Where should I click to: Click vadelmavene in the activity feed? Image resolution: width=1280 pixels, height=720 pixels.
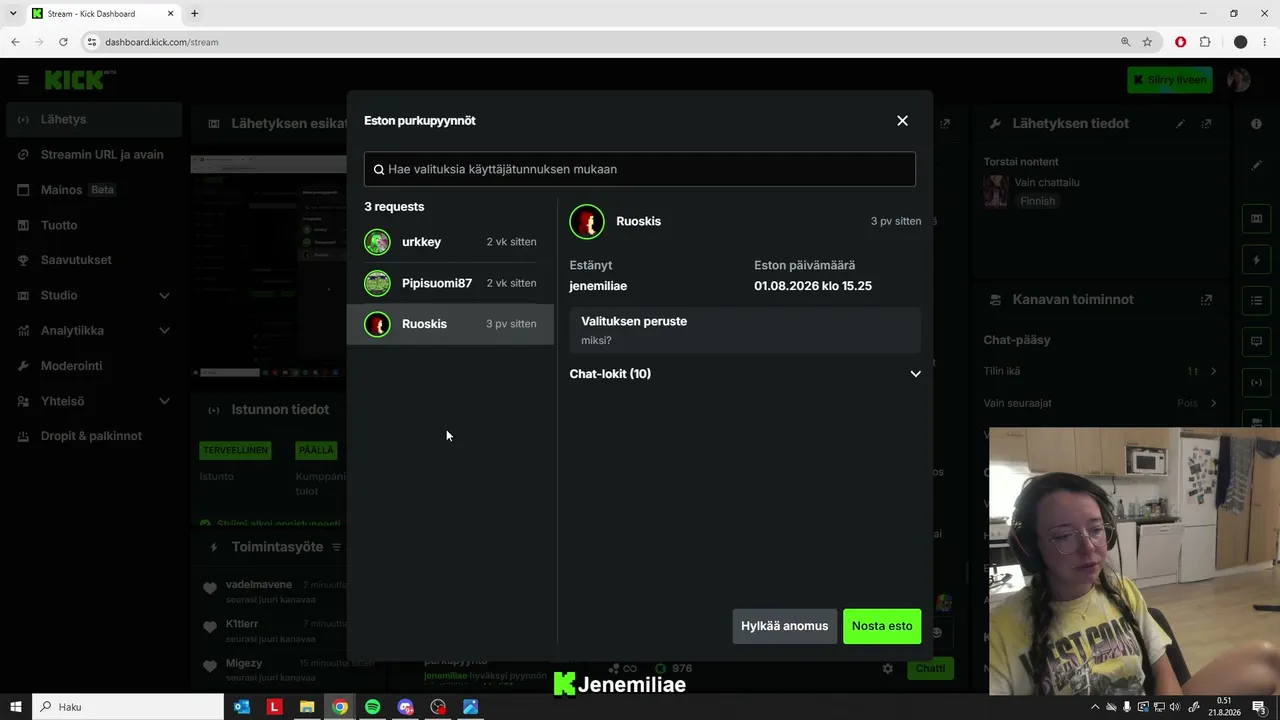(x=257, y=585)
